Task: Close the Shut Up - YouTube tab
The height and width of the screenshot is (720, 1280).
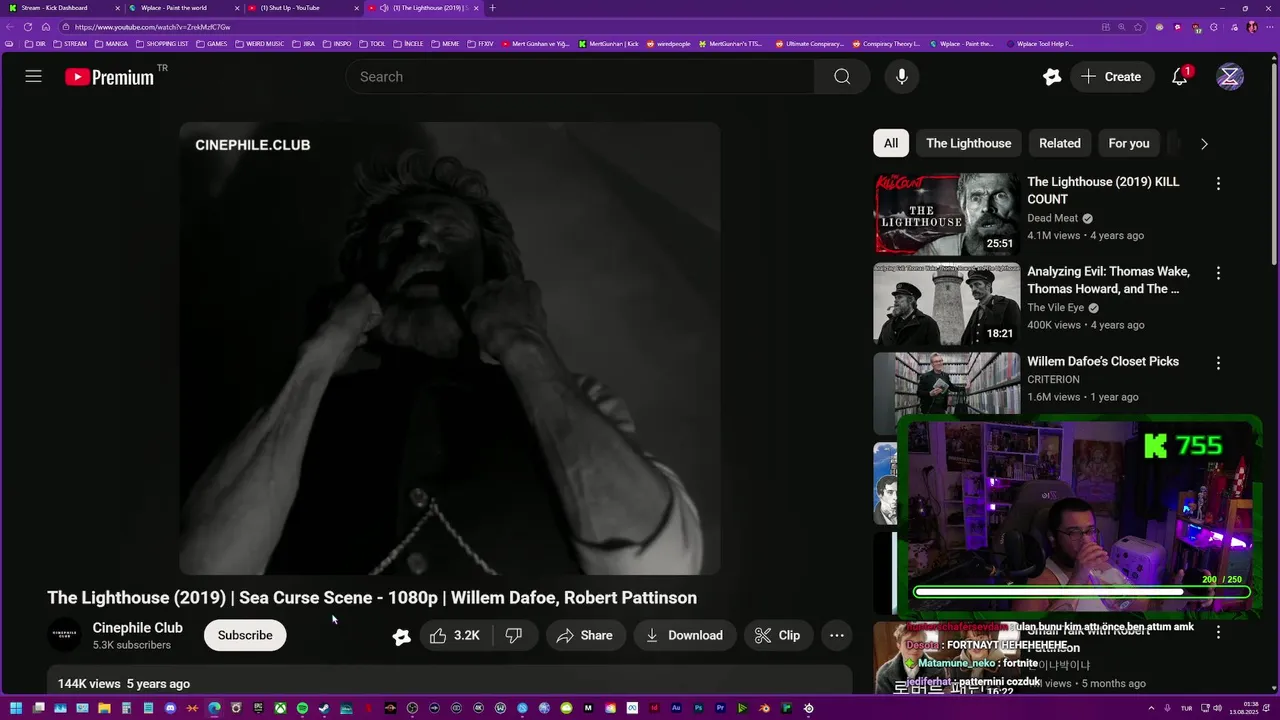Action: click(x=357, y=8)
